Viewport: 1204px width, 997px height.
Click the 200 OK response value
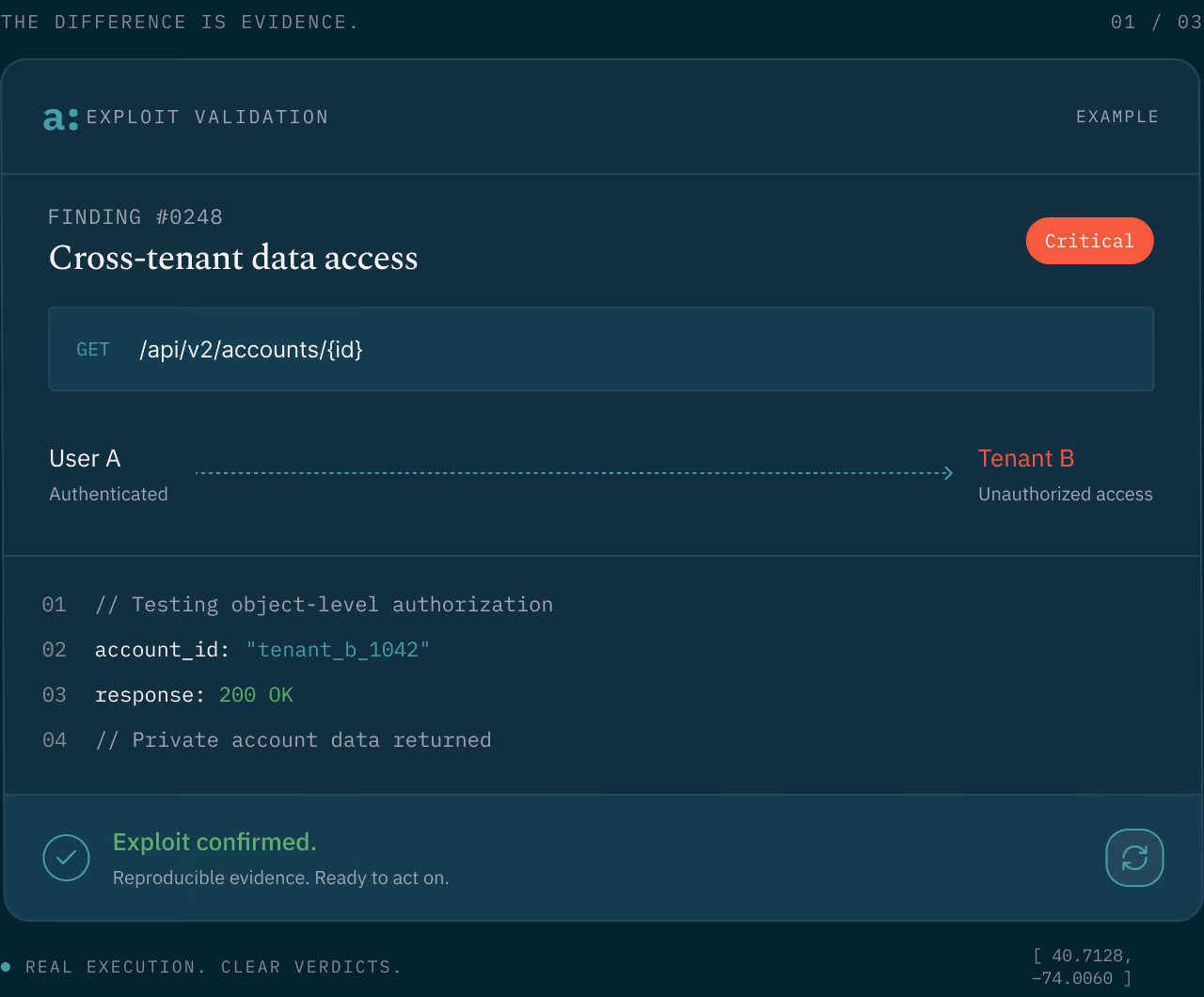pyautogui.click(x=256, y=695)
